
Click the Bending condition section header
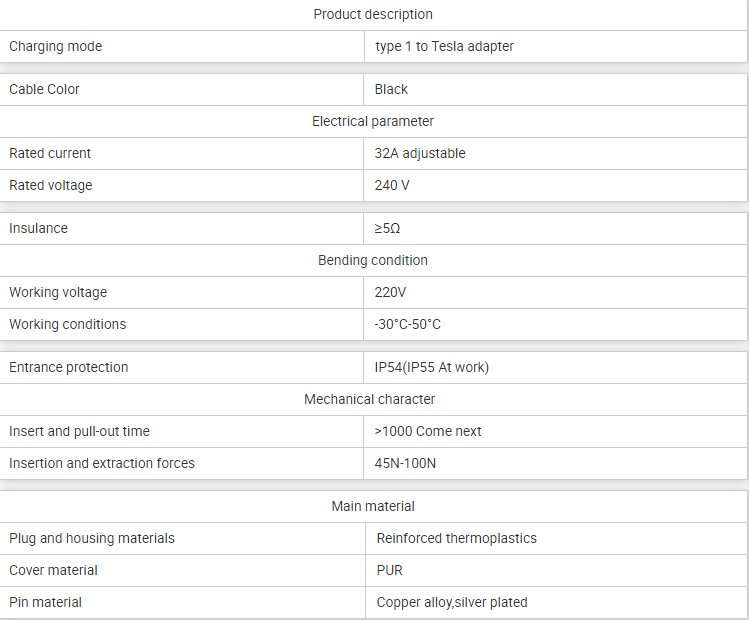pyautogui.click(x=373, y=260)
